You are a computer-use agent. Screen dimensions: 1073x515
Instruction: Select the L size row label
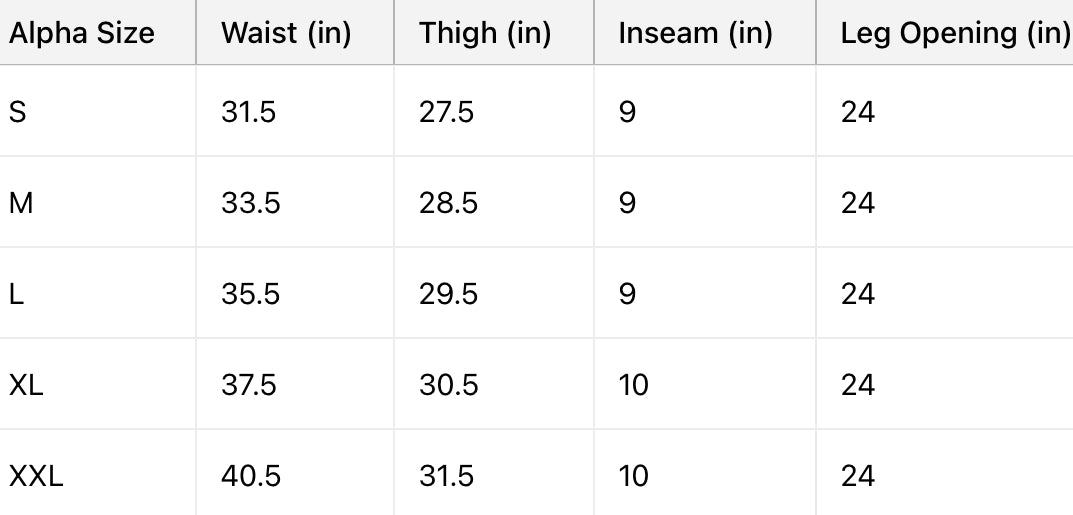click(x=16, y=294)
